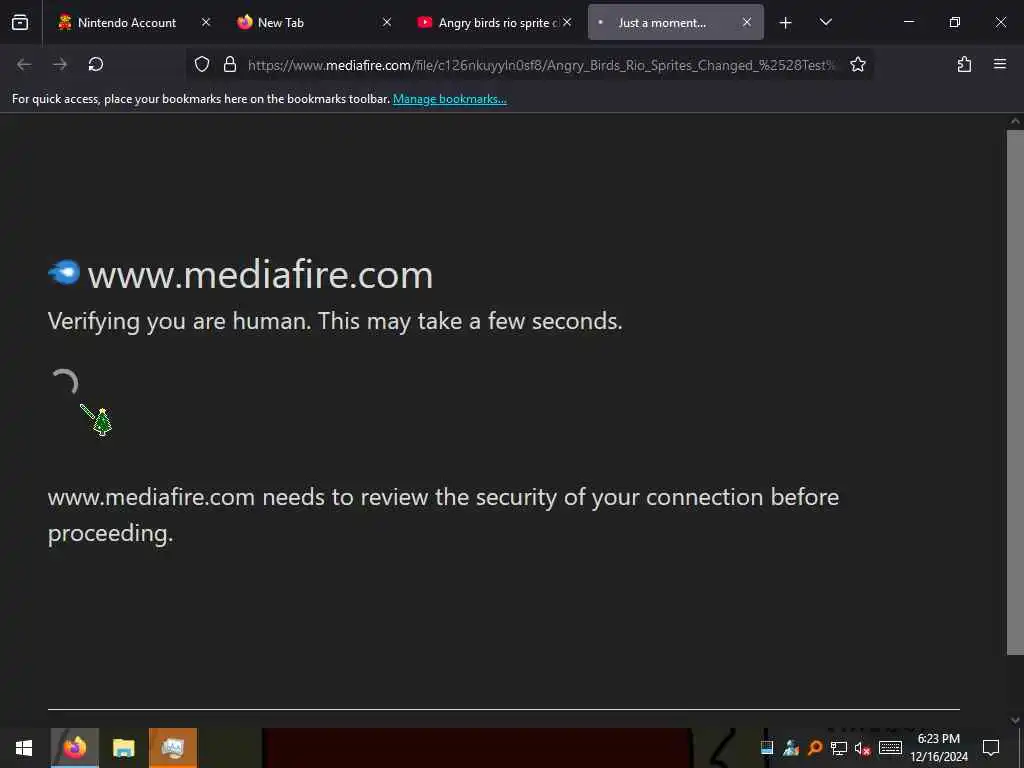Viewport: 1024px width, 768px height.
Task: View site security via padlock icon
Action: [229, 64]
